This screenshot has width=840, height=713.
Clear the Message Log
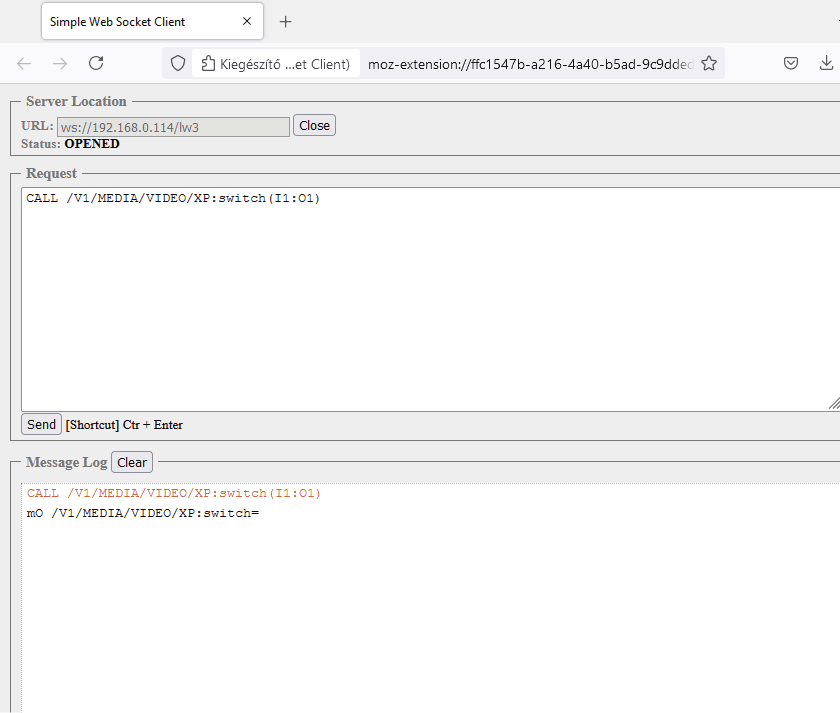point(132,462)
